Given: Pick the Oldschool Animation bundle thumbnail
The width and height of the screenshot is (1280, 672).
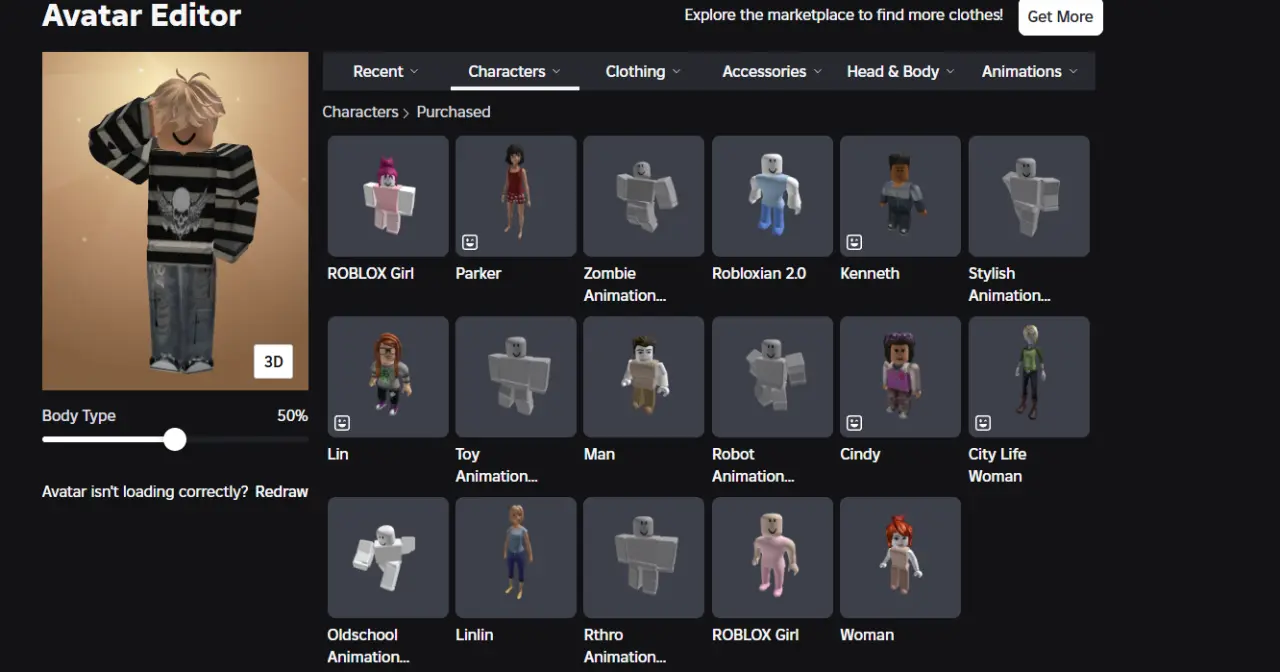Looking at the screenshot, I should click(388, 558).
